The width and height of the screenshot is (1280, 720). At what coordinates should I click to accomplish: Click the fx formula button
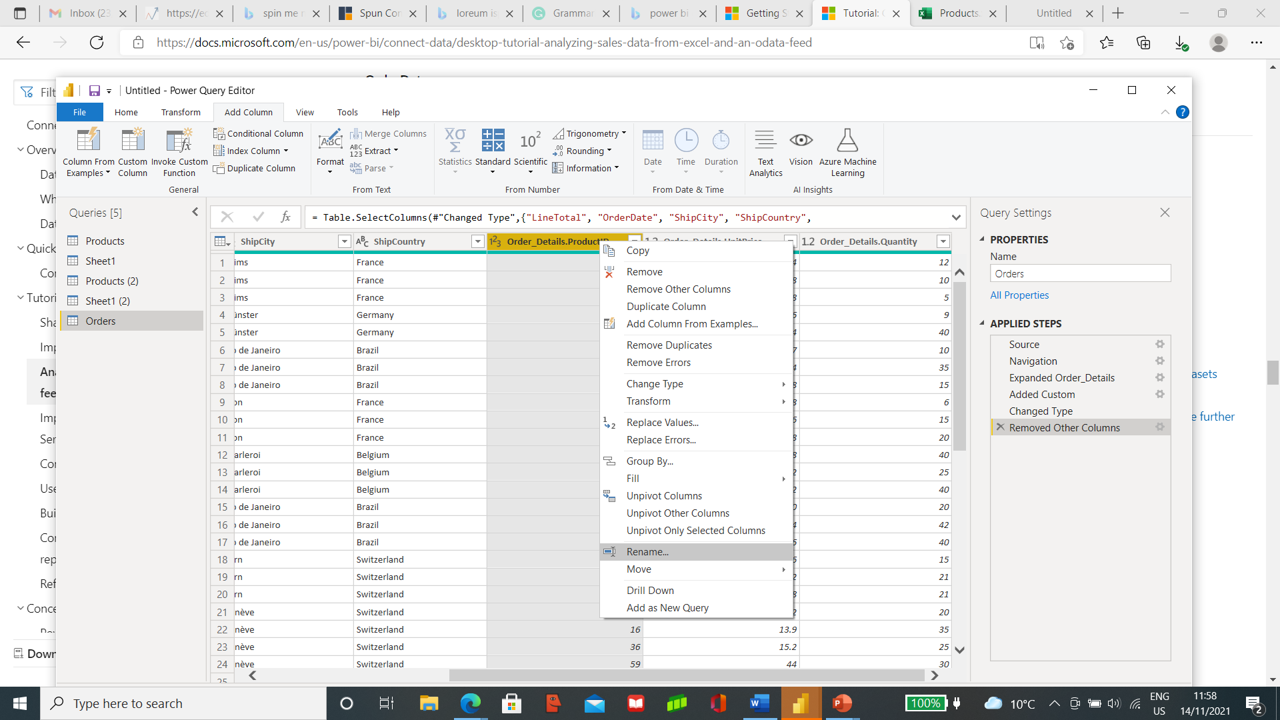285,217
